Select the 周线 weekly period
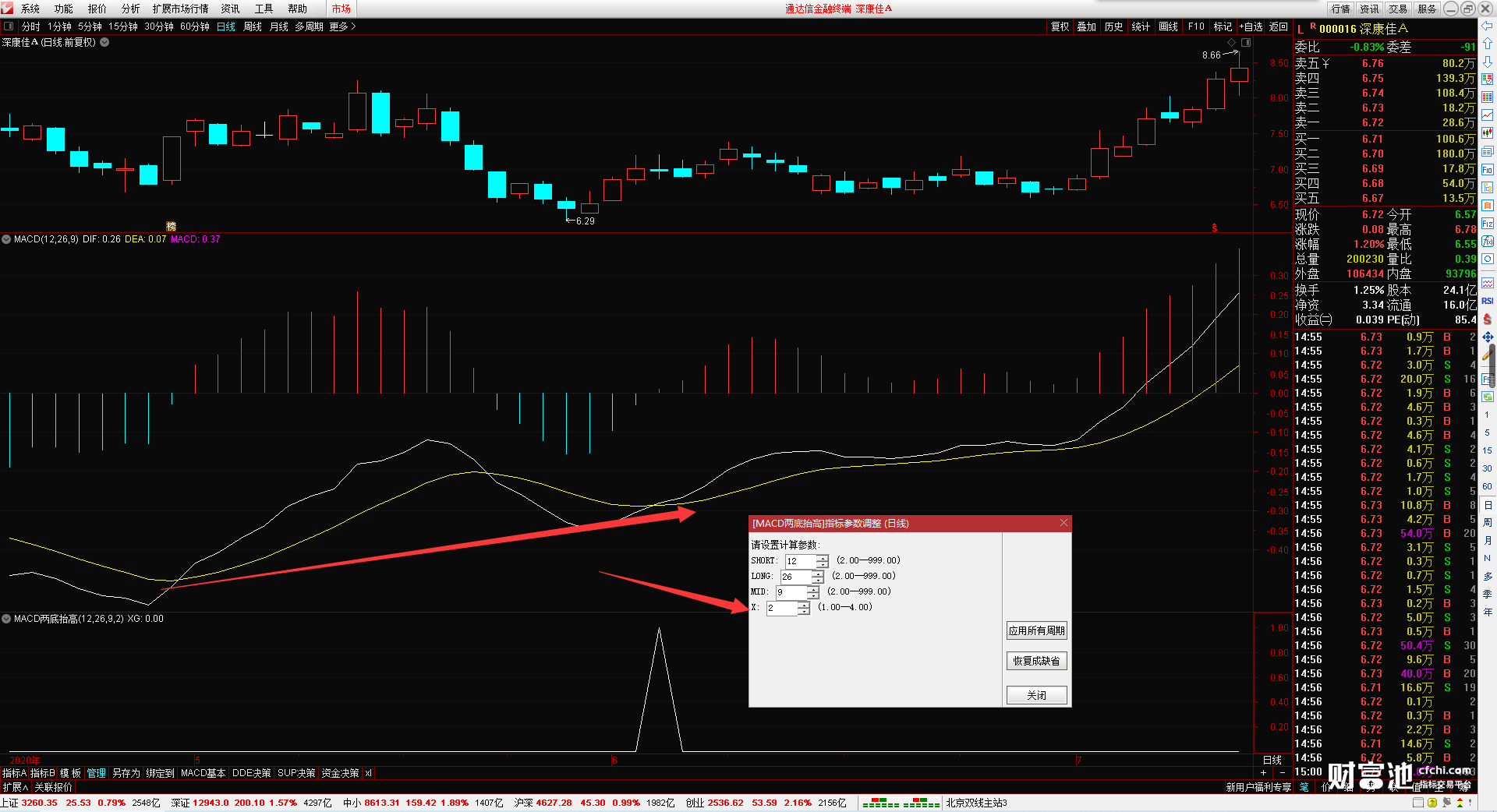 (253, 26)
